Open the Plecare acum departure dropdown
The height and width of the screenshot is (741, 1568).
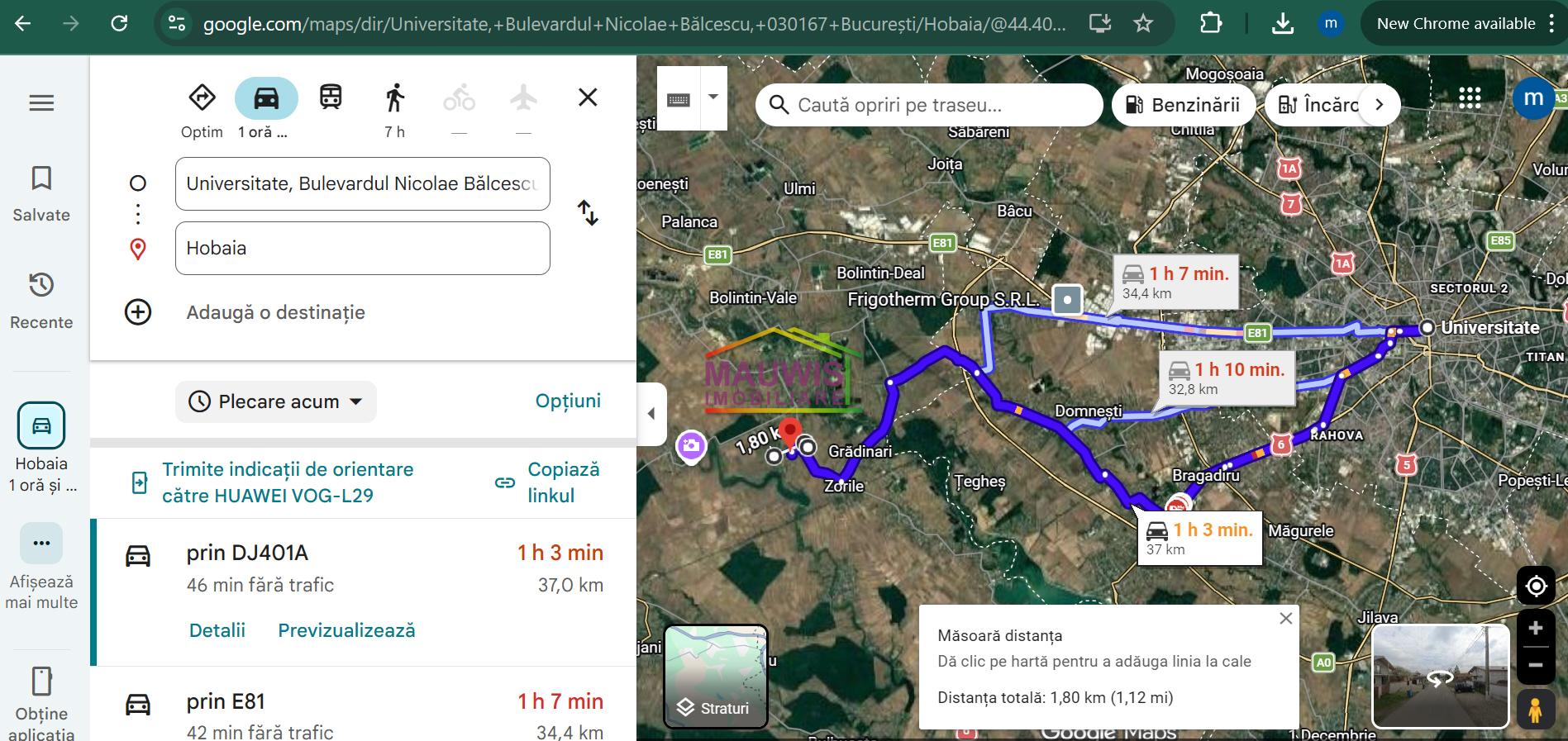pos(276,401)
